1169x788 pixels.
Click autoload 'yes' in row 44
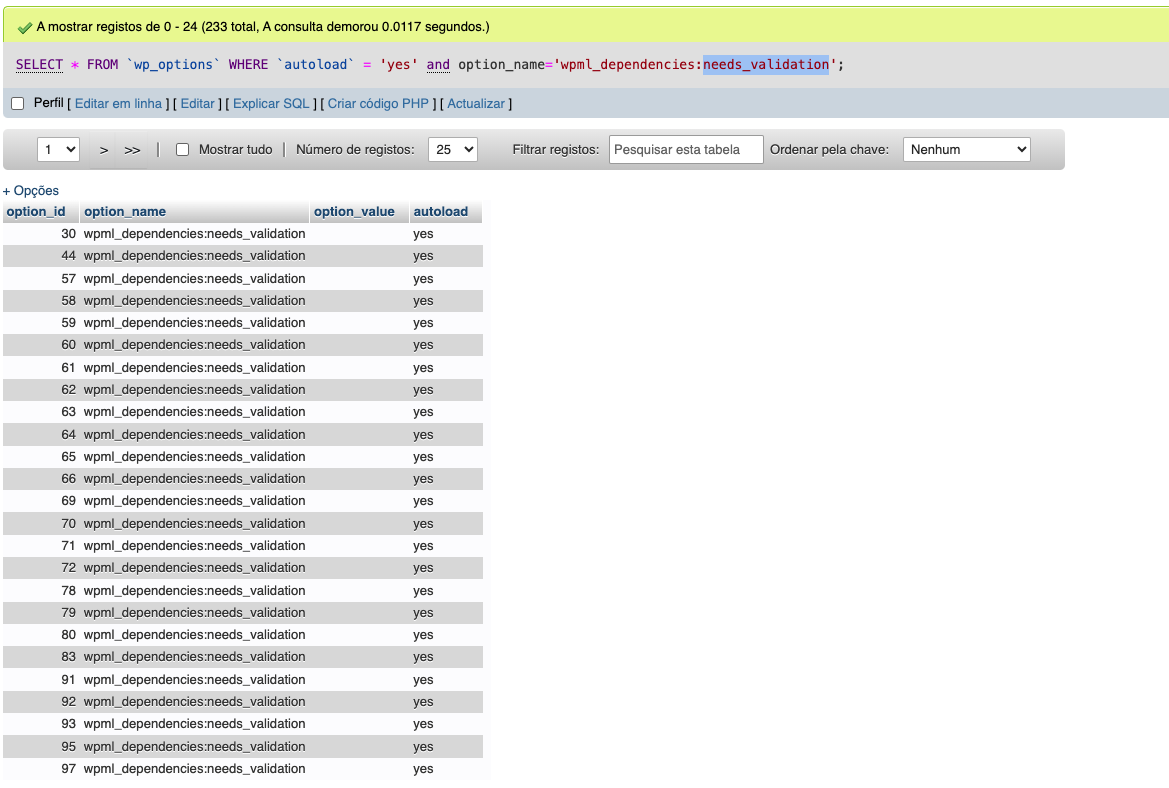click(423, 256)
